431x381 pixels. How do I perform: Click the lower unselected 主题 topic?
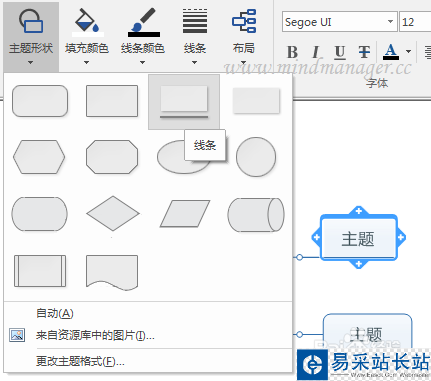click(x=368, y=333)
